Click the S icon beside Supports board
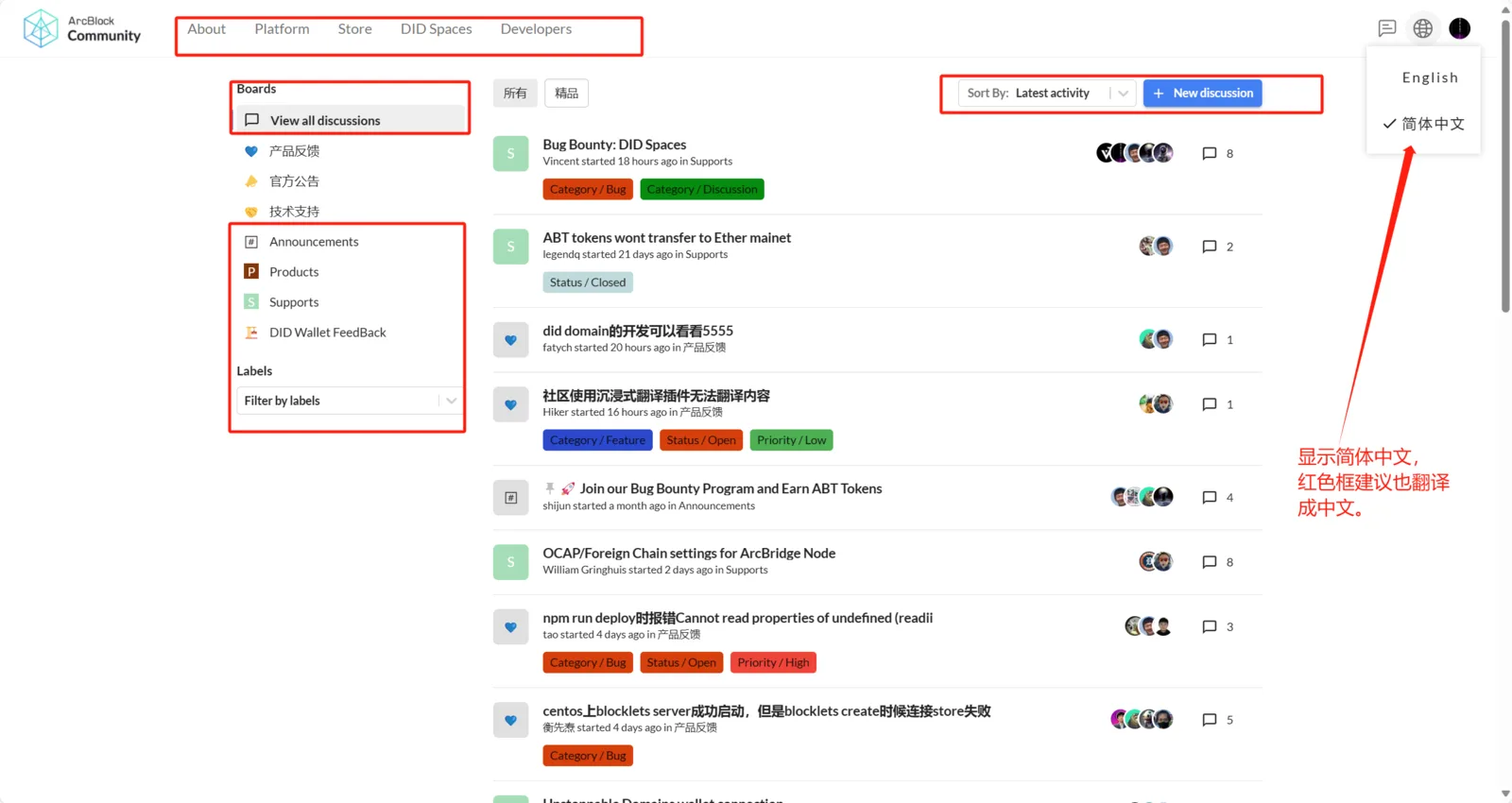The width and height of the screenshot is (1512, 803). [x=251, y=302]
